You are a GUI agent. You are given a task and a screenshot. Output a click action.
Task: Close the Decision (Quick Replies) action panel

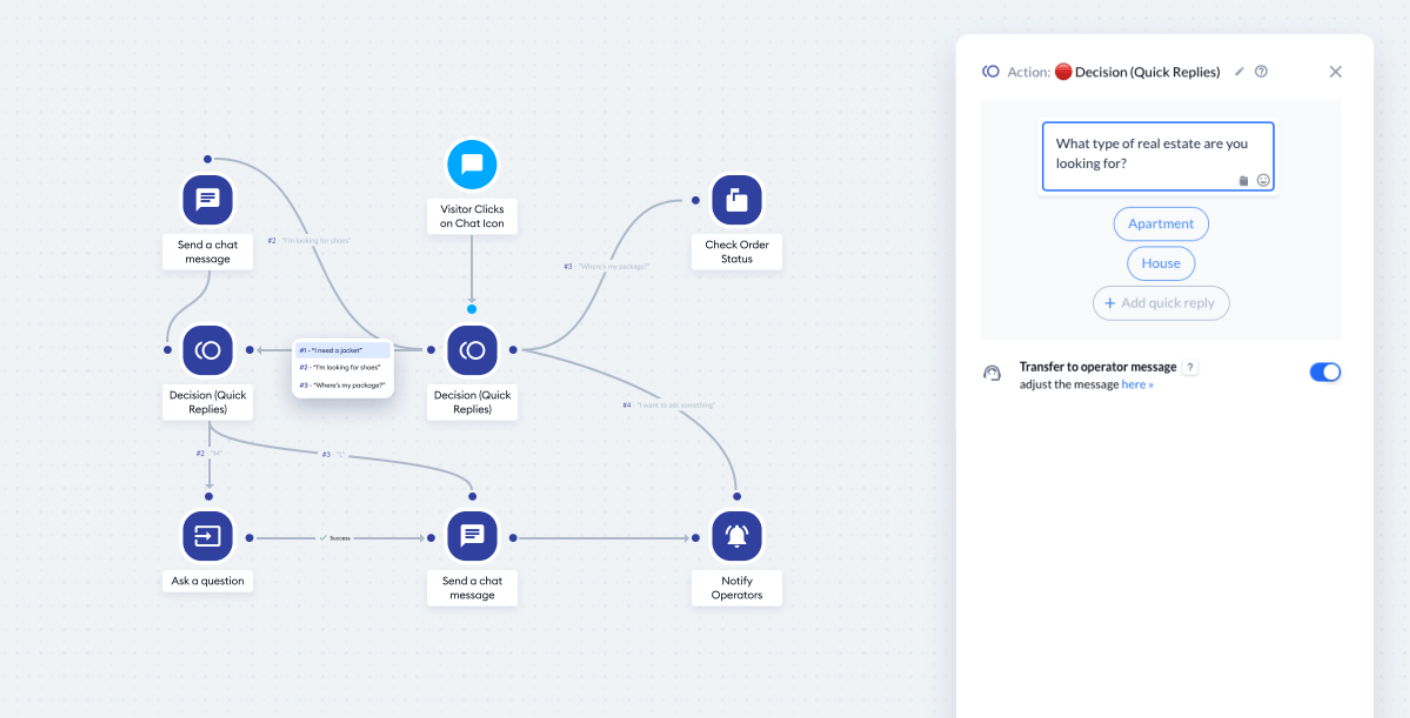pyautogui.click(x=1335, y=72)
